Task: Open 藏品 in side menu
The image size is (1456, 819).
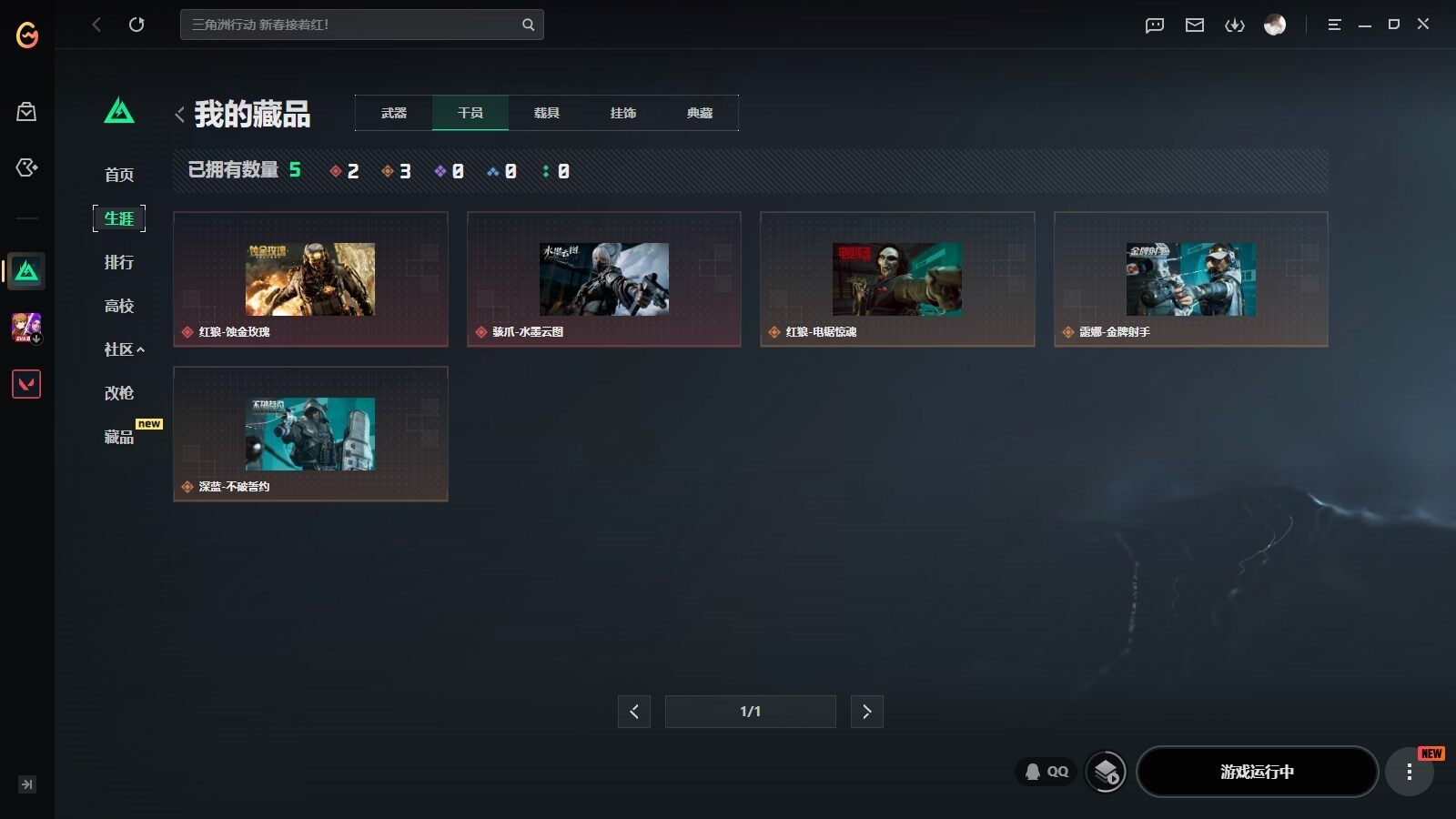Action: tap(119, 437)
